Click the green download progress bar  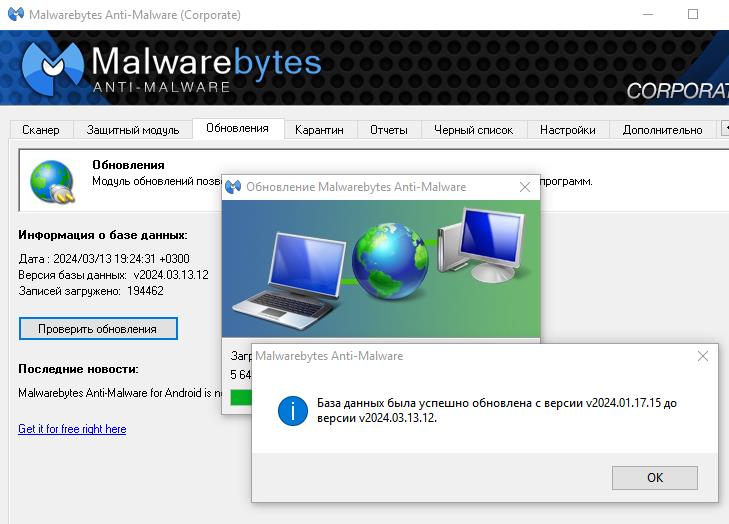tap(241, 398)
